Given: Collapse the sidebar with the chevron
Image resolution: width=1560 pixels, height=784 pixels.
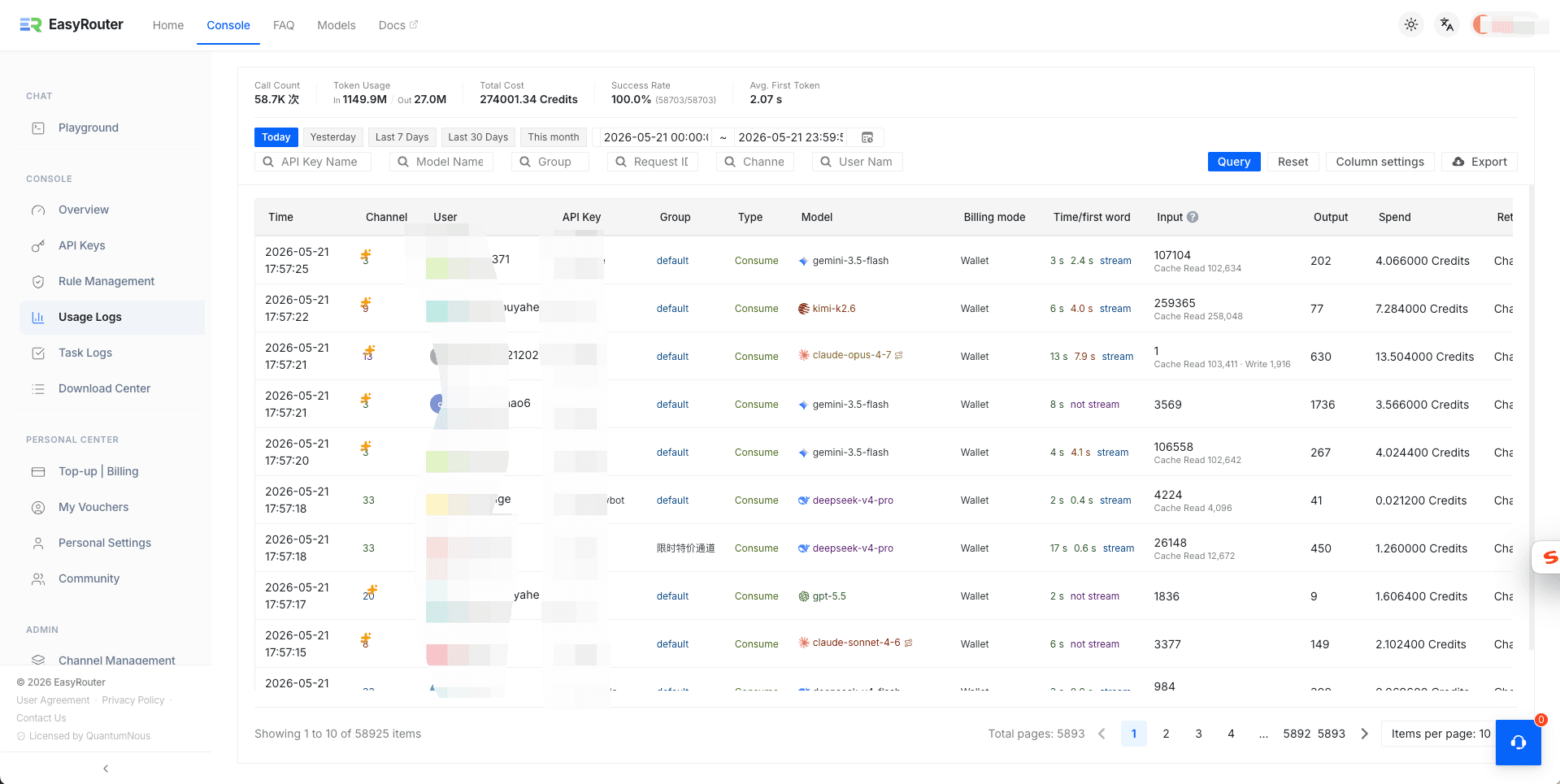Looking at the screenshot, I should [x=106, y=769].
